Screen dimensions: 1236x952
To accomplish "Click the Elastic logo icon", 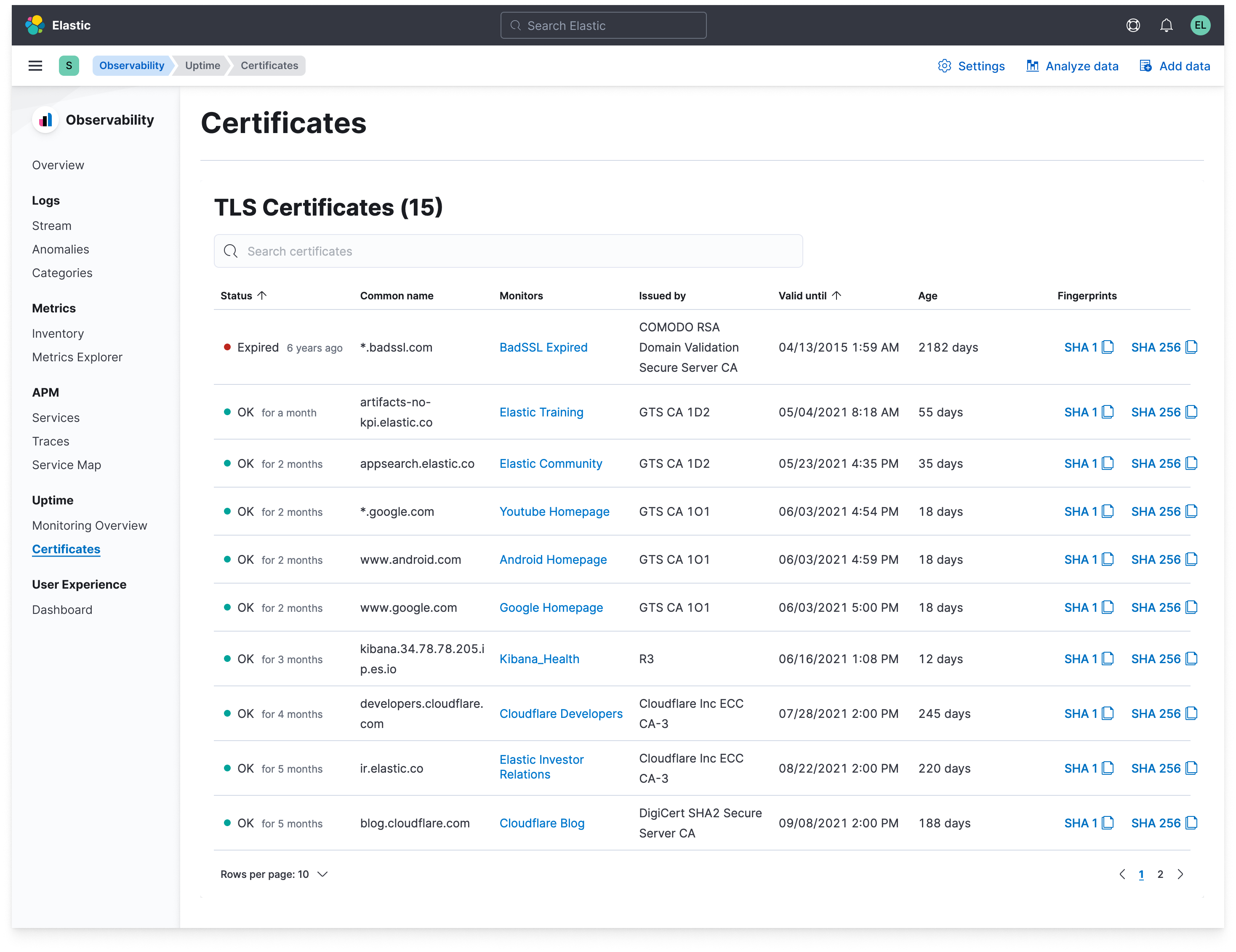I will (x=35, y=25).
